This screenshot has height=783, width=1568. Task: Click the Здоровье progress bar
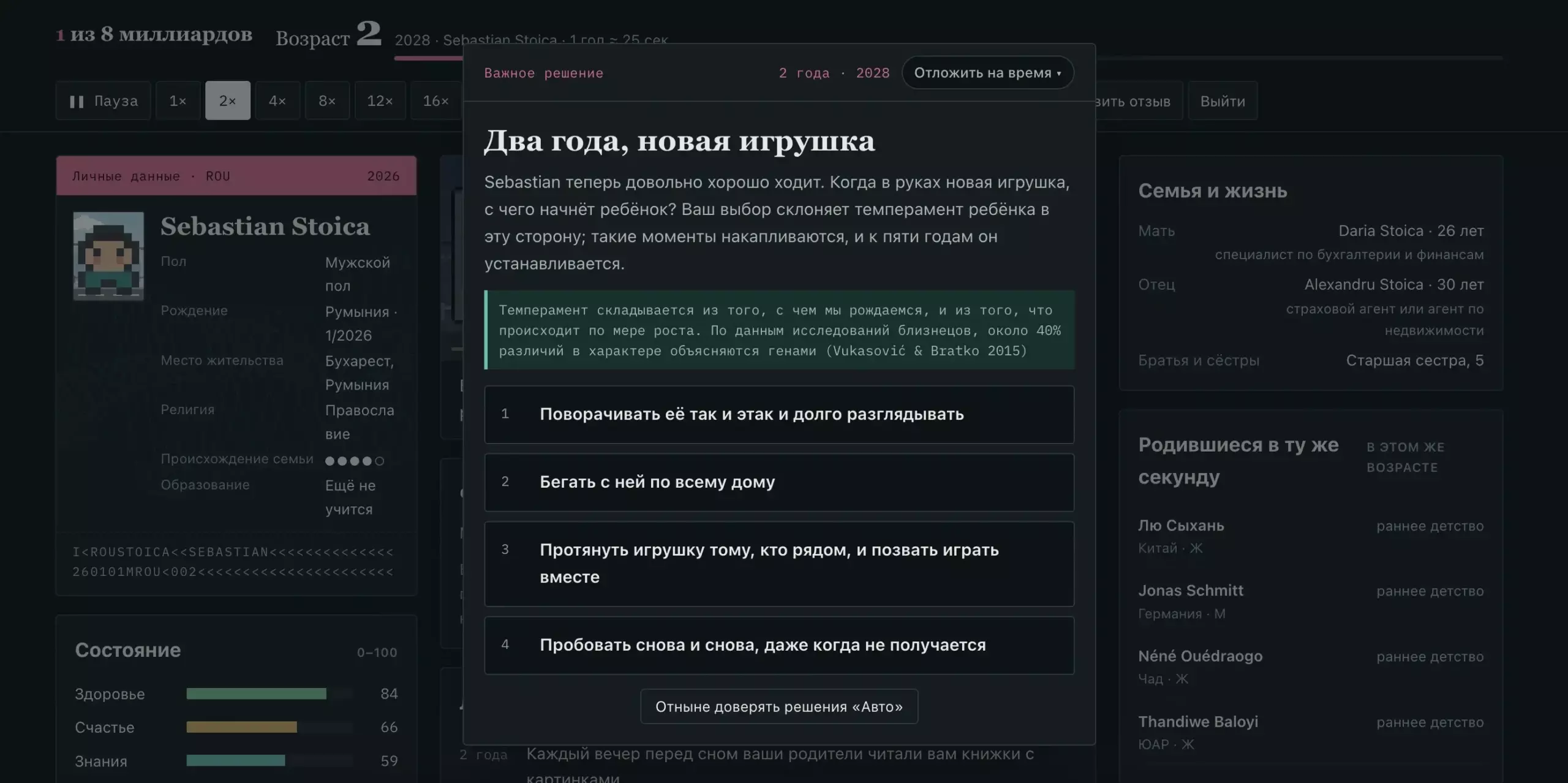pyautogui.click(x=269, y=694)
